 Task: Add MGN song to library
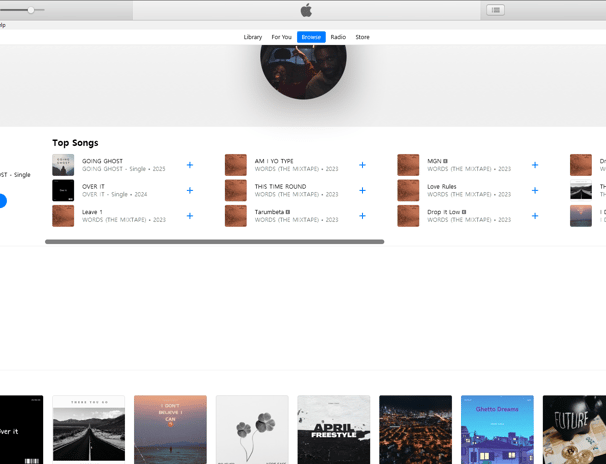pyautogui.click(x=535, y=165)
